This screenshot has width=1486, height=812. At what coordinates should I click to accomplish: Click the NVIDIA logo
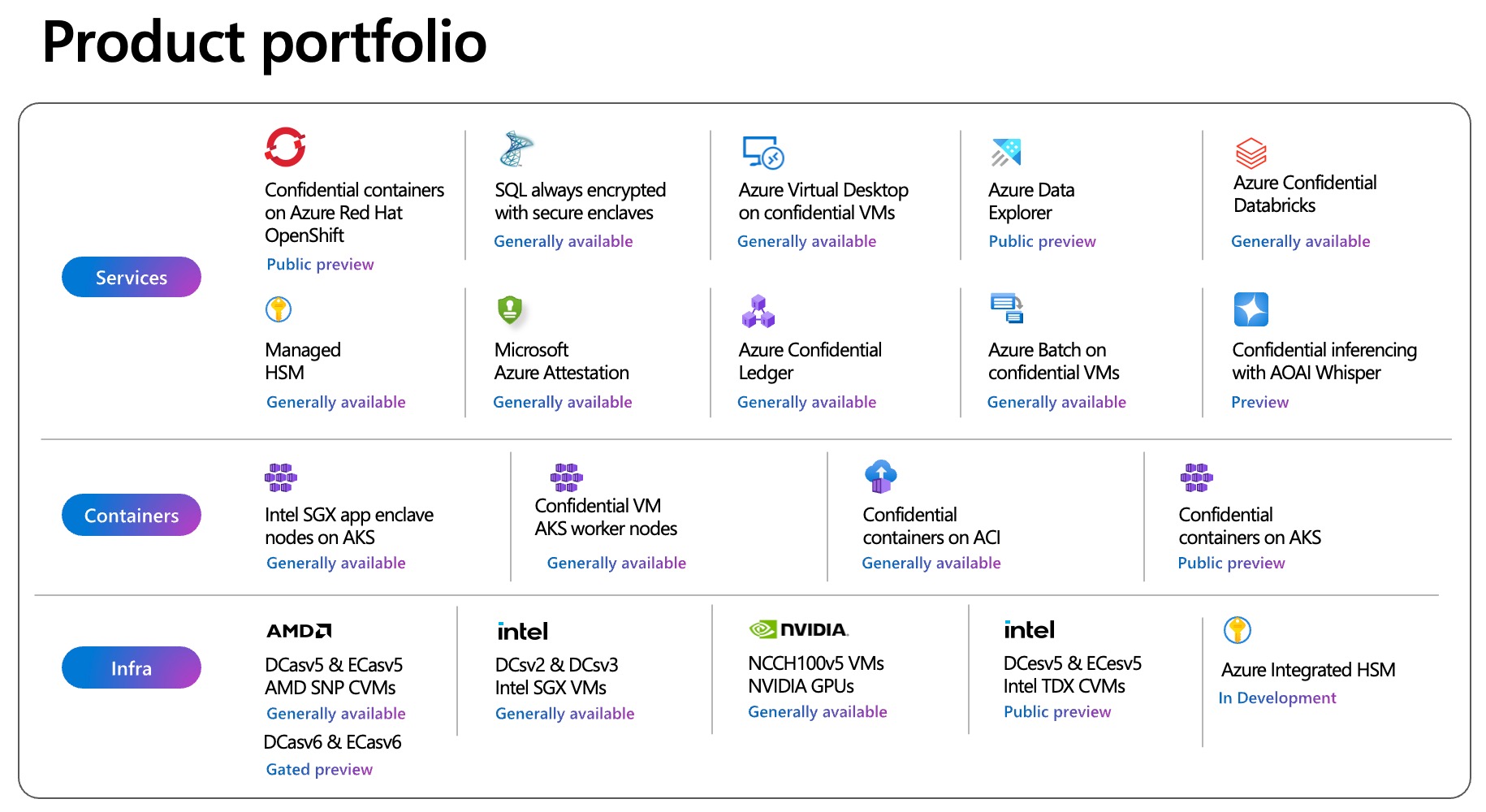799,629
